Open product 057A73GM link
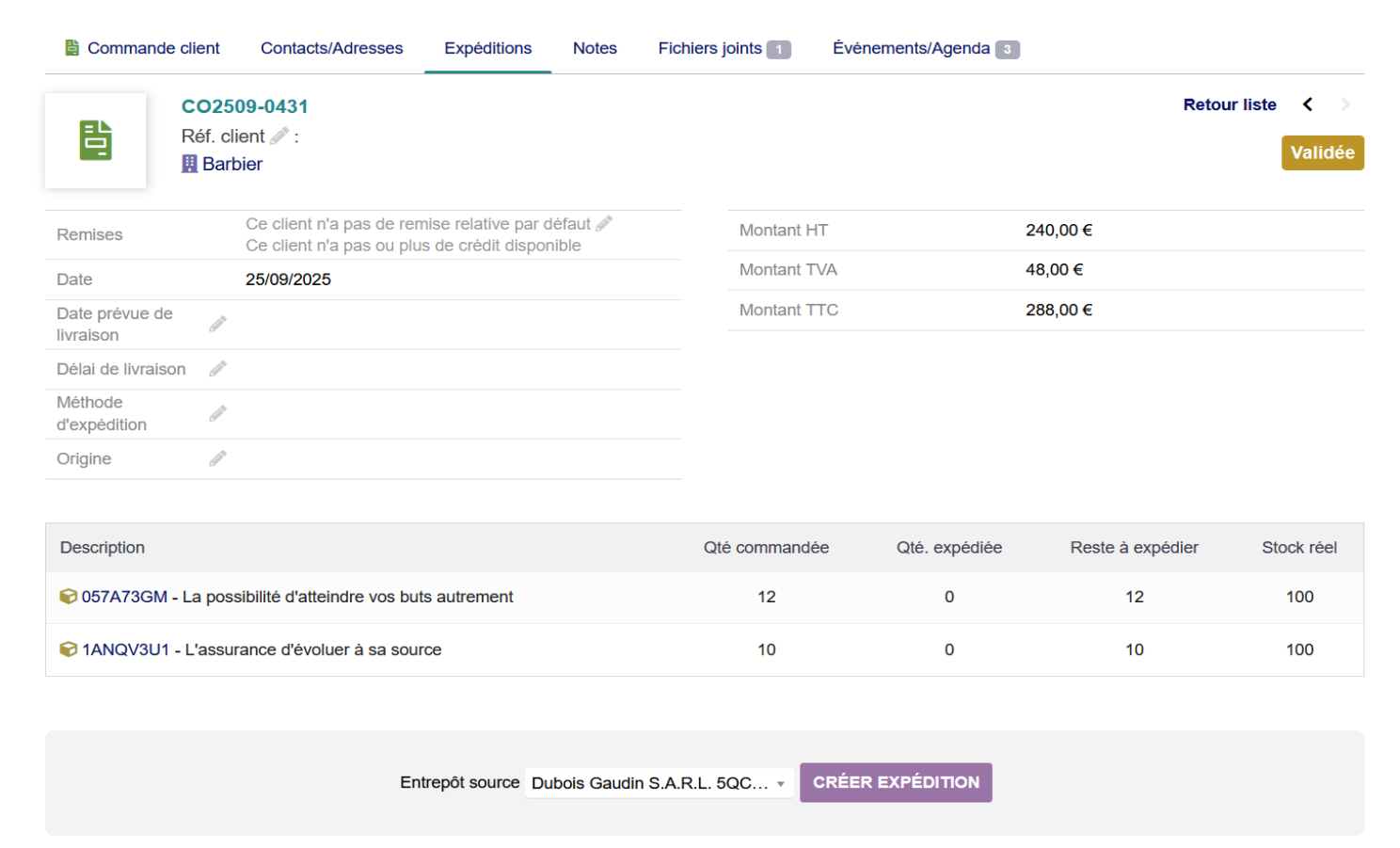The image size is (1400, 848). [x=124, y=597]
